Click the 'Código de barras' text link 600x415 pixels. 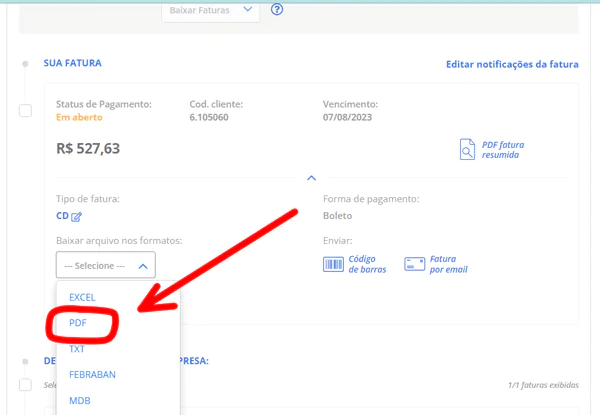pyautogui.click(x=368, y=264)
